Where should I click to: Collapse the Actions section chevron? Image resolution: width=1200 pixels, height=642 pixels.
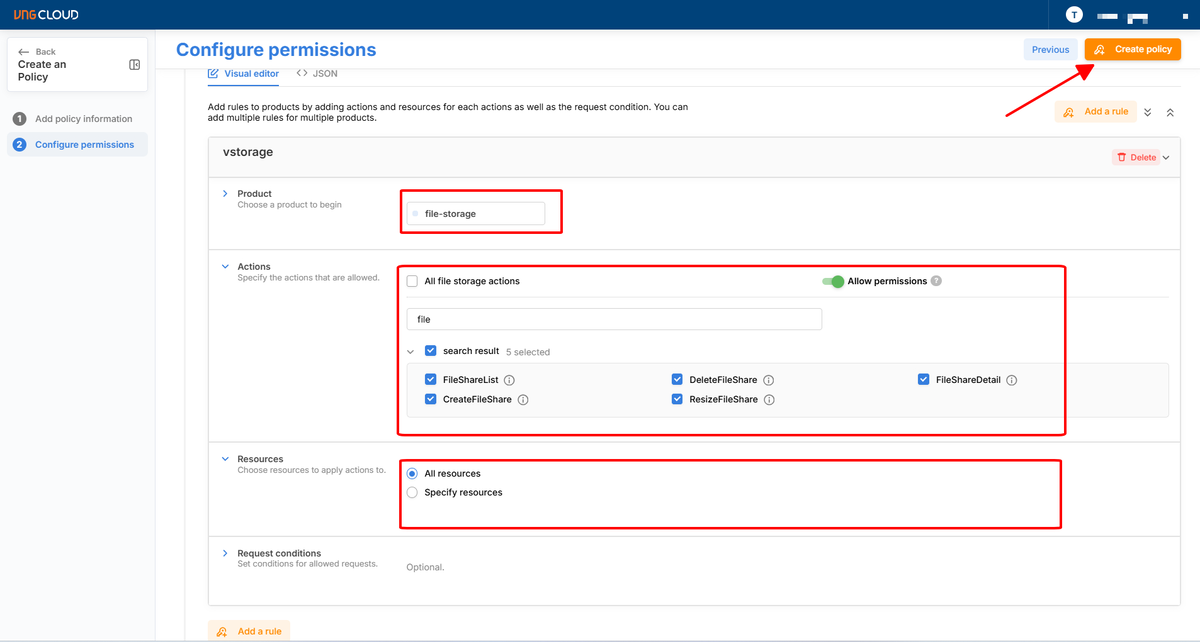[x=225, y=267]
